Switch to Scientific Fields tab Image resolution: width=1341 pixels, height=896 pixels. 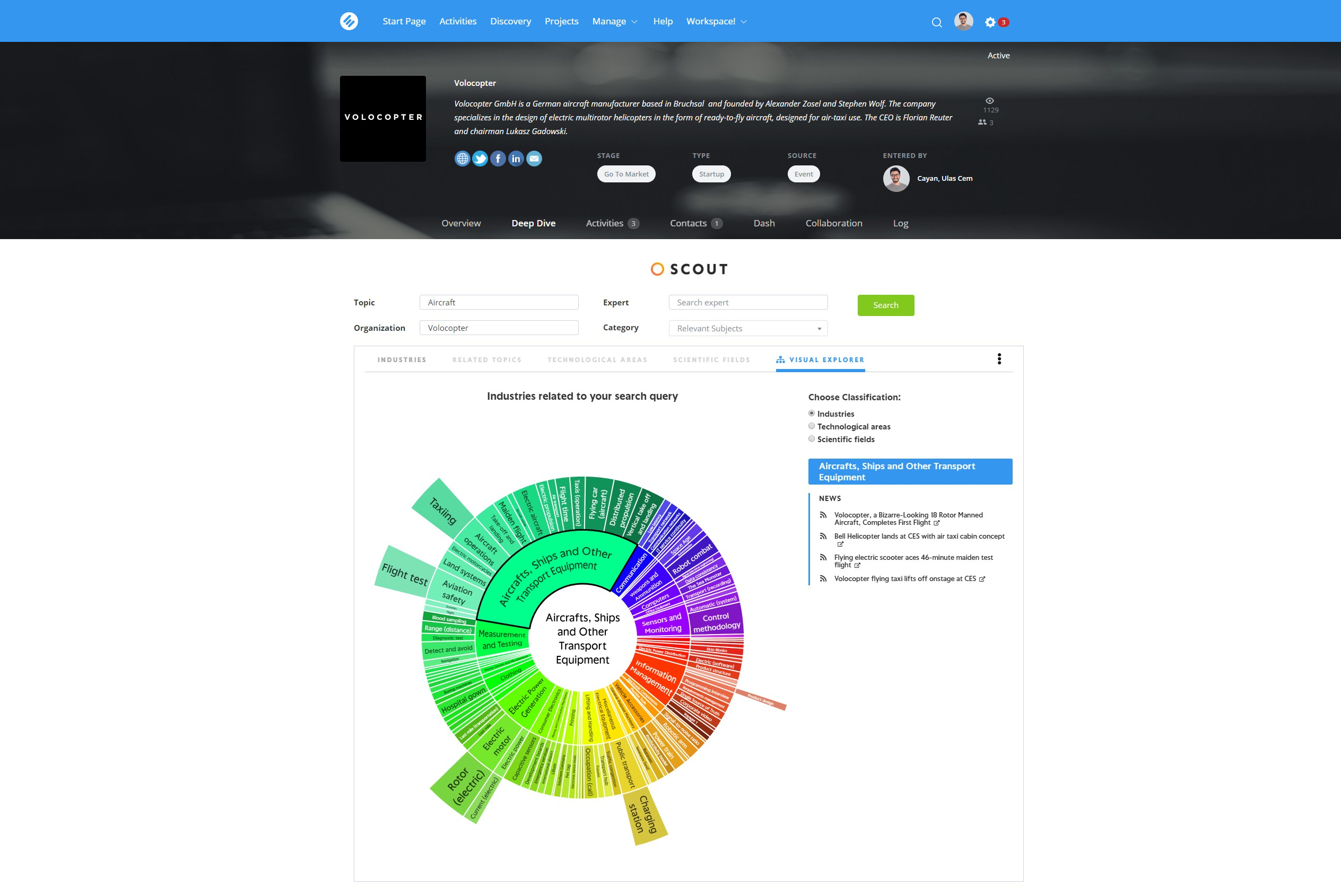click(x=711, y=359)
